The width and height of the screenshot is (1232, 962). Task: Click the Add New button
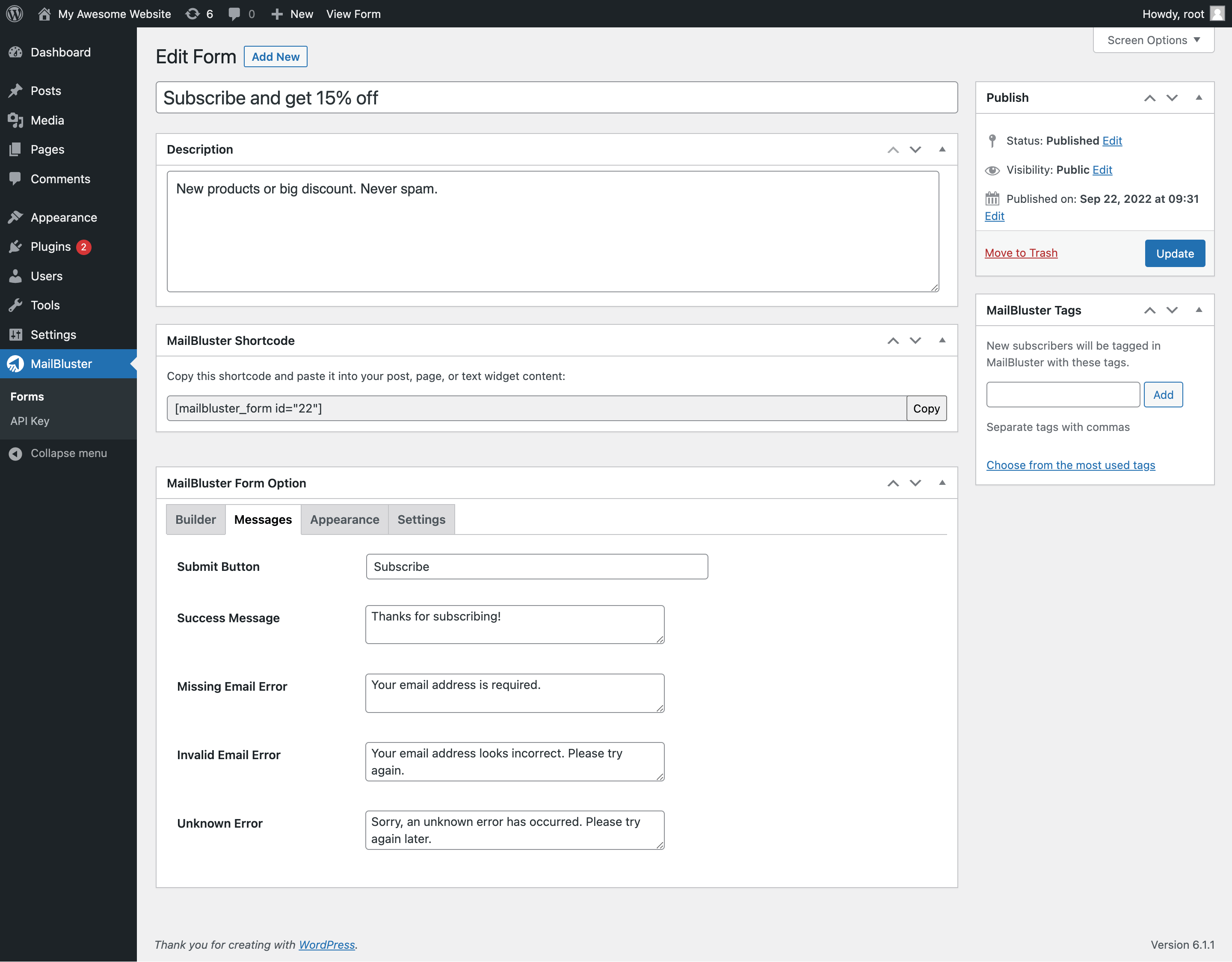275,56
